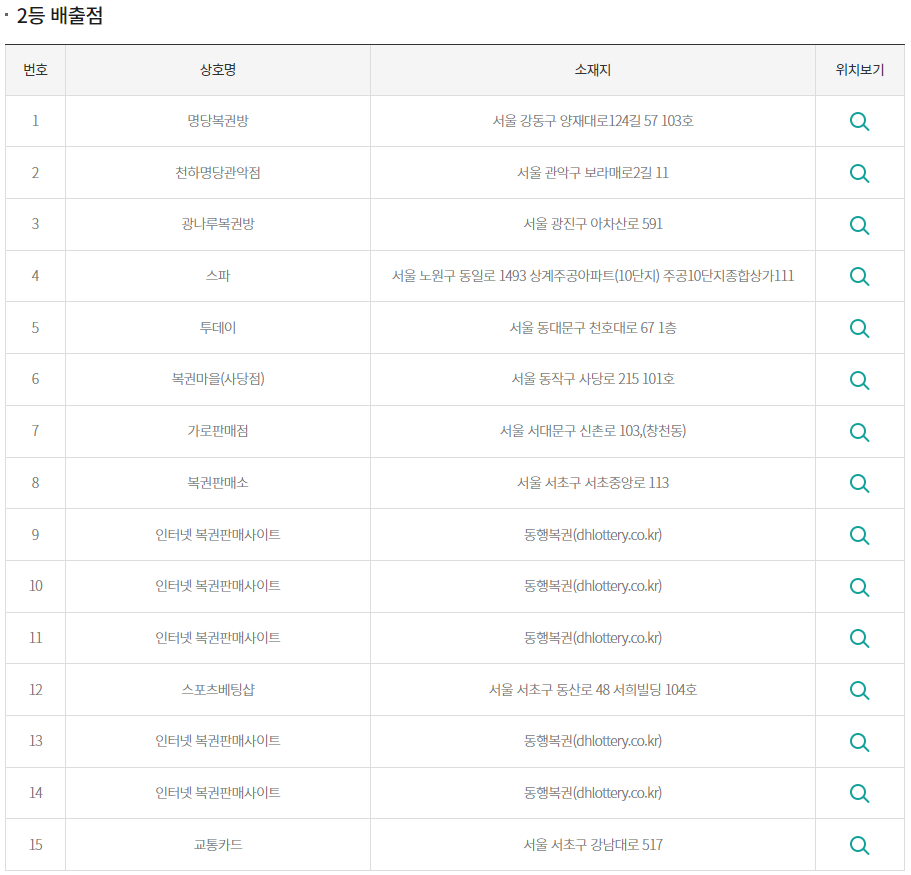Click address 서울 서초구 서초중앙로 113
The image size is (911, 875).
pos(593,482)
